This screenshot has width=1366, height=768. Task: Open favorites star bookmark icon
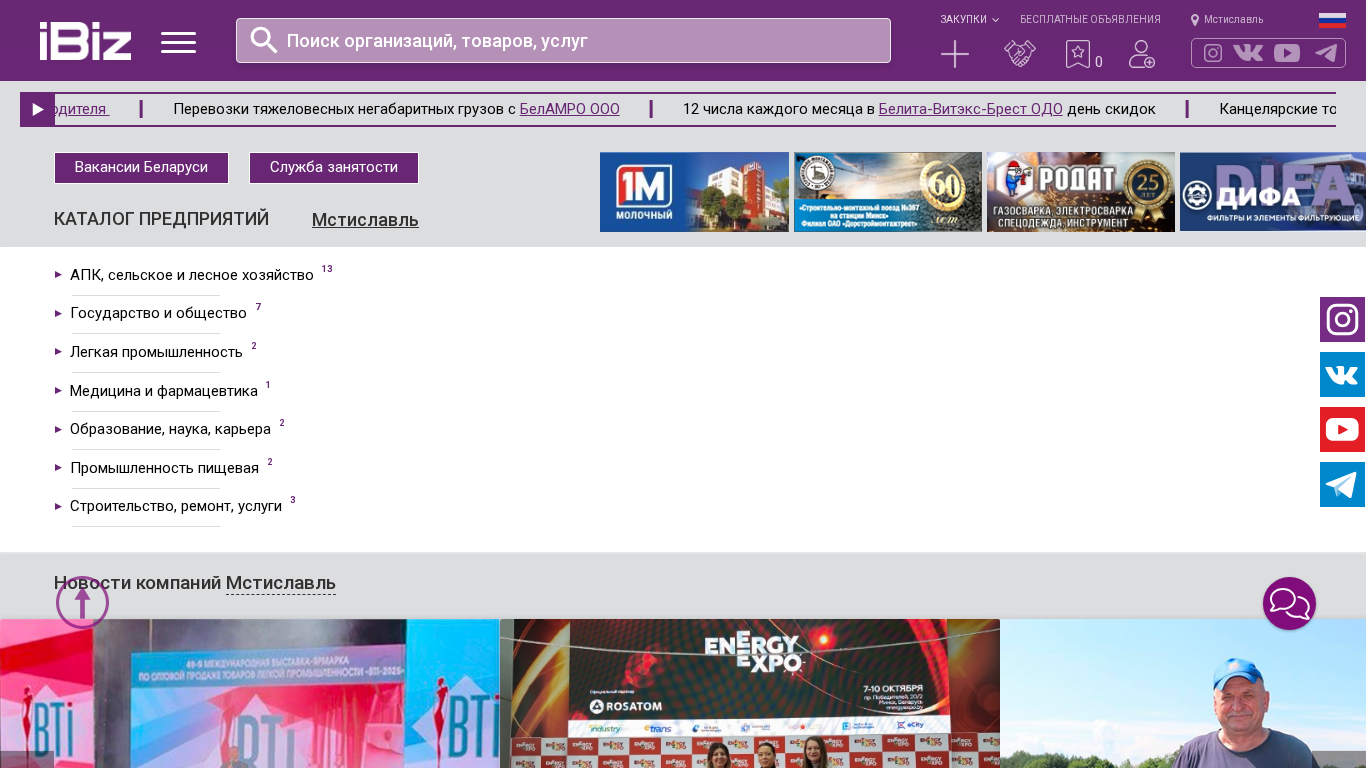click(1078, 54)
